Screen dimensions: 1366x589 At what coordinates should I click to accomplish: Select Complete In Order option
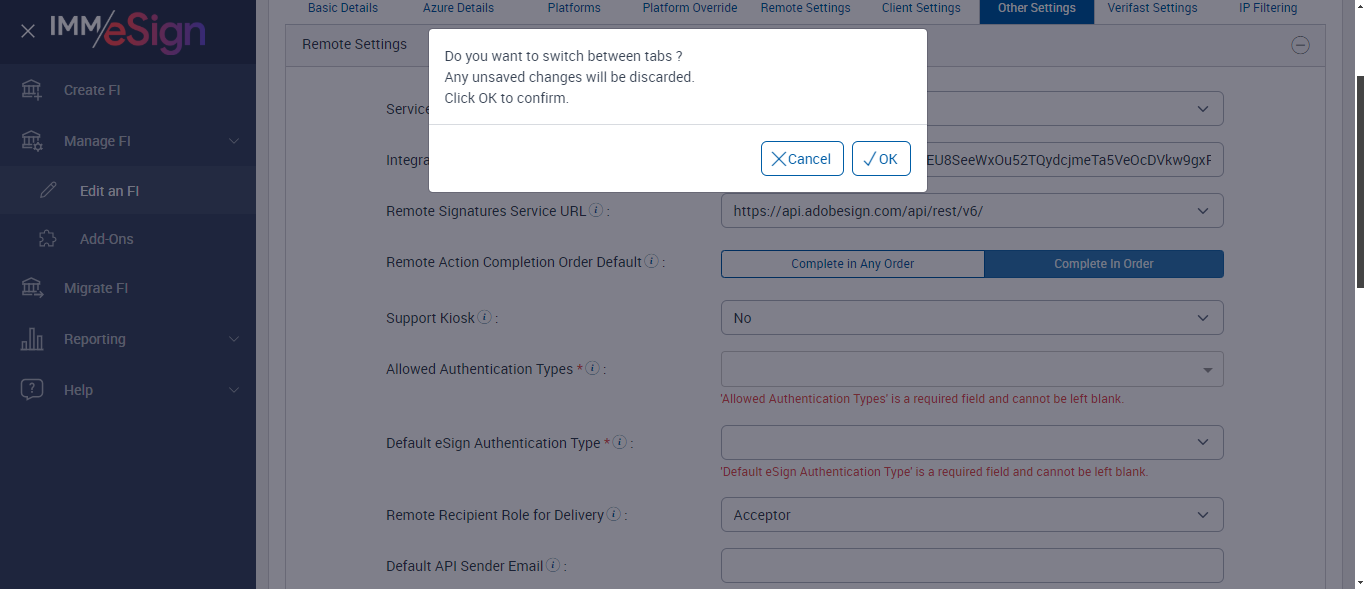1103,264
